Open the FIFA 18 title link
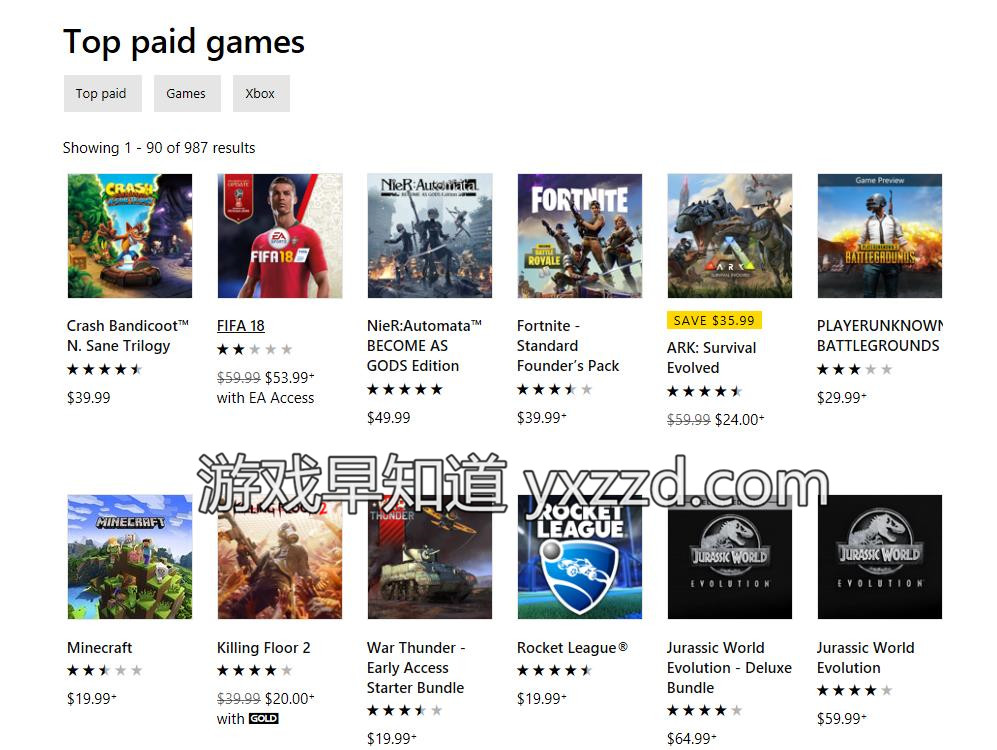Image resolution: width=997 pixels, height=750 pixels. (240, 326)
